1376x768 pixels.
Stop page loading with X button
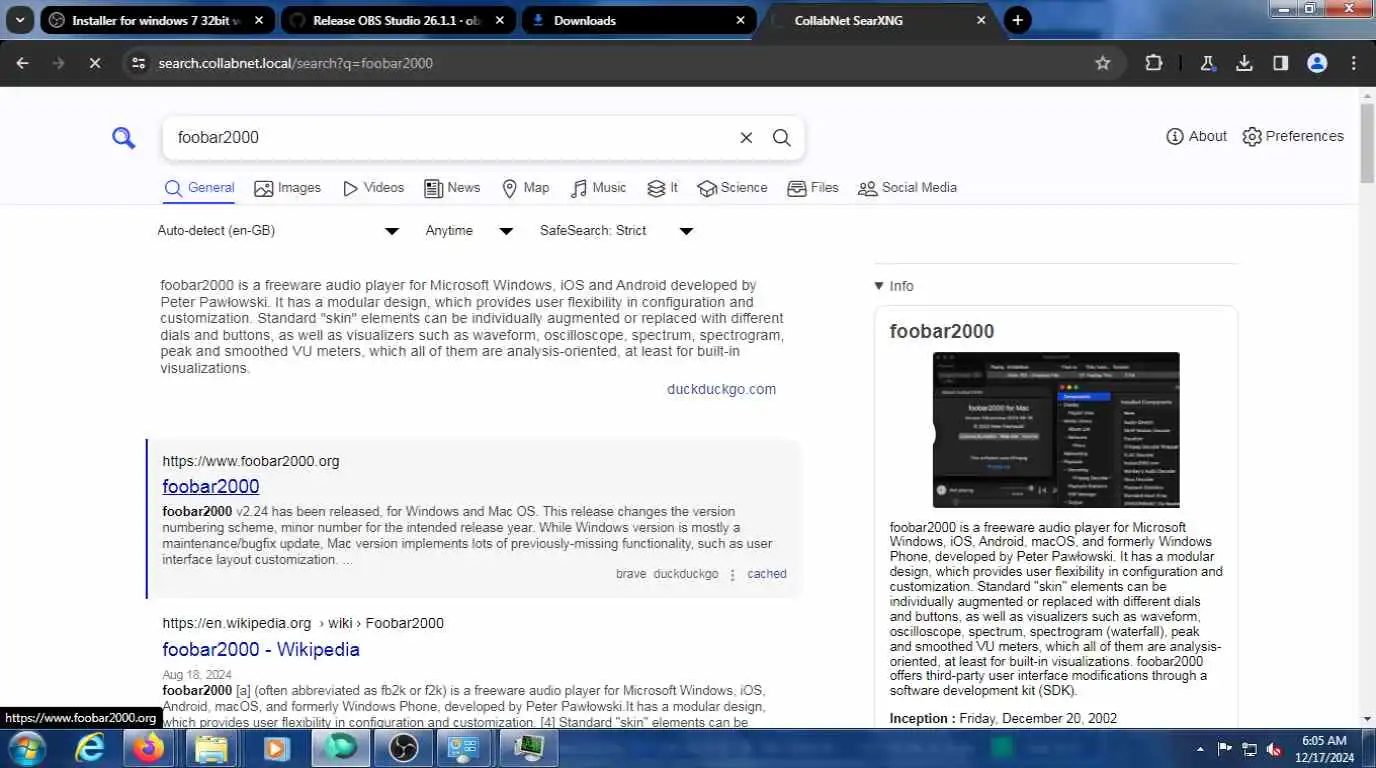94,63
